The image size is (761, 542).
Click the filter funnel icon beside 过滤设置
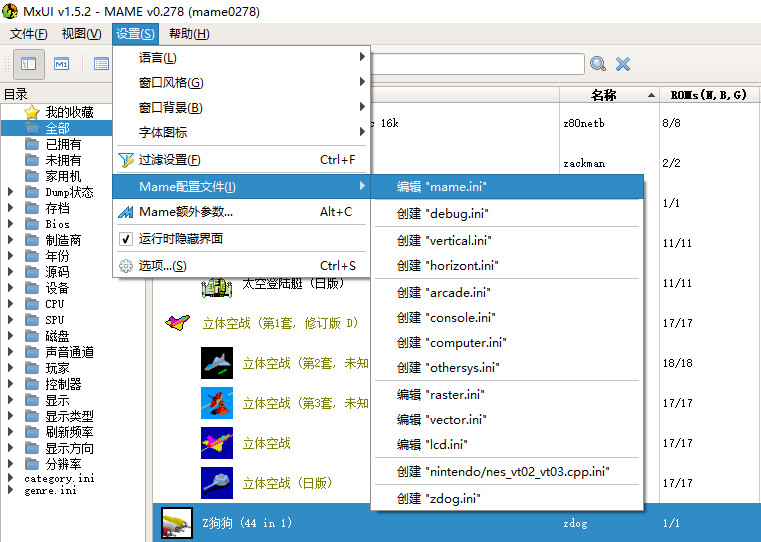point(126,160)
